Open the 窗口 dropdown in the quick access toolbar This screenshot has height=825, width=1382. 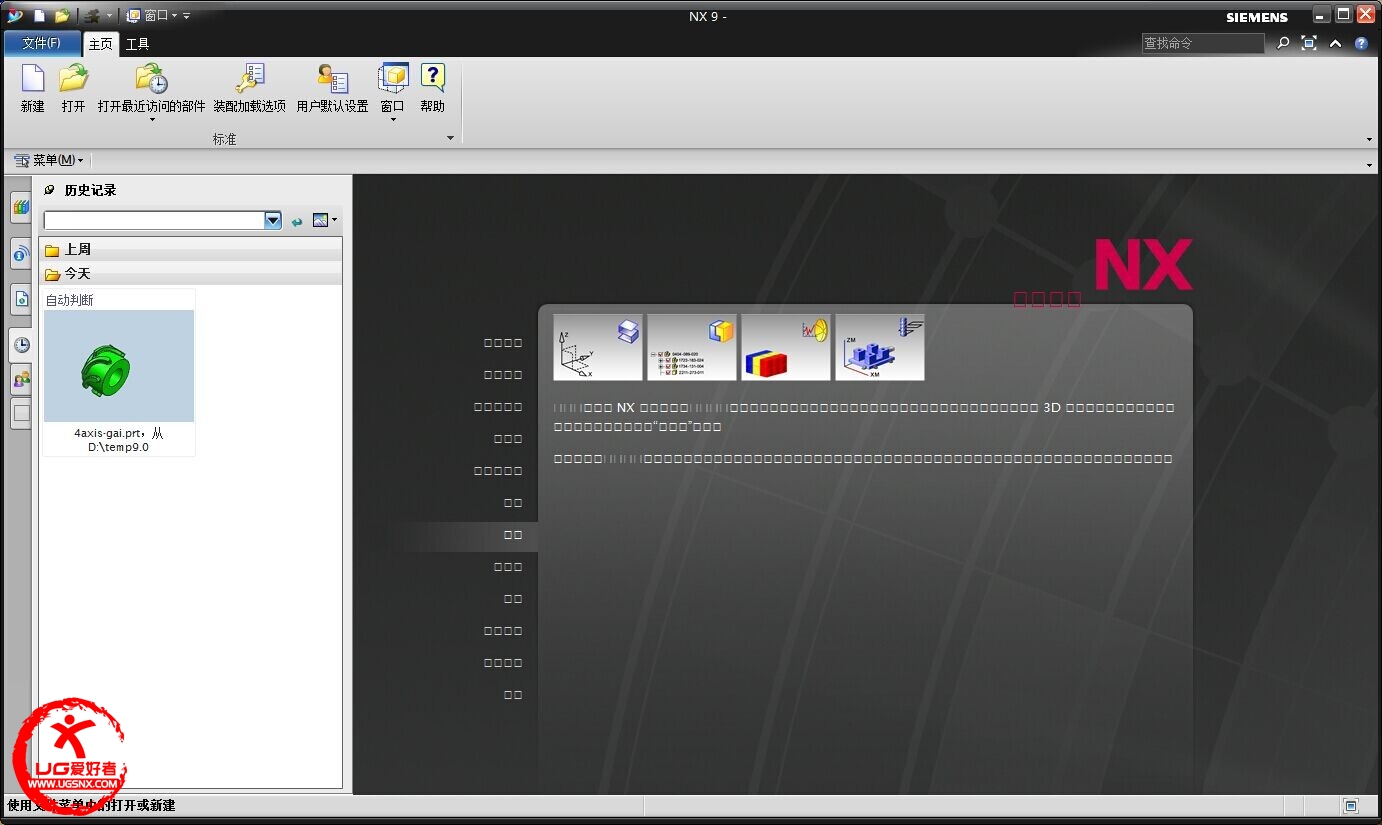coord(152,15)
